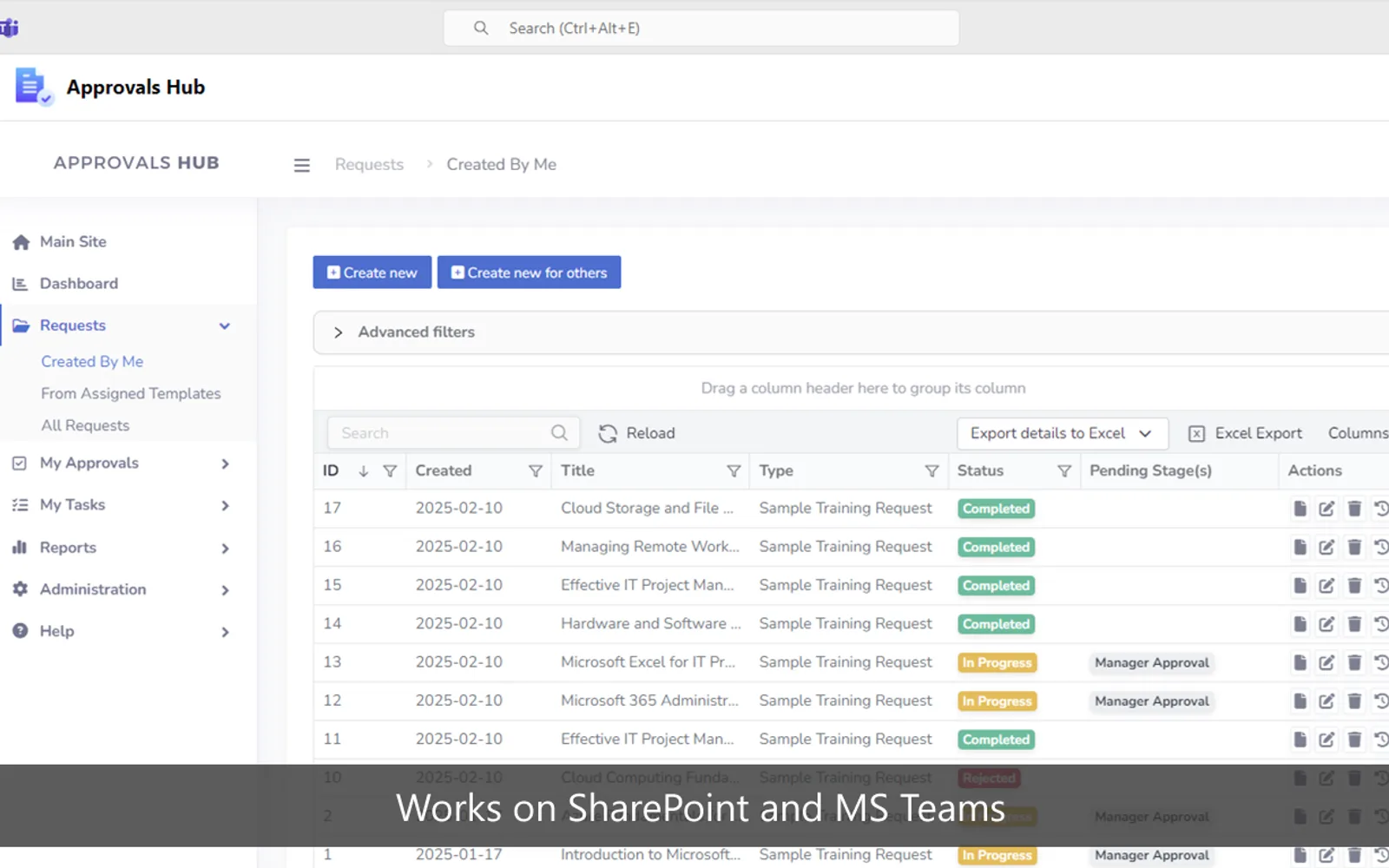Click edit icon for request 15
1389x868 pixels.
click(x=1326, y=586)
